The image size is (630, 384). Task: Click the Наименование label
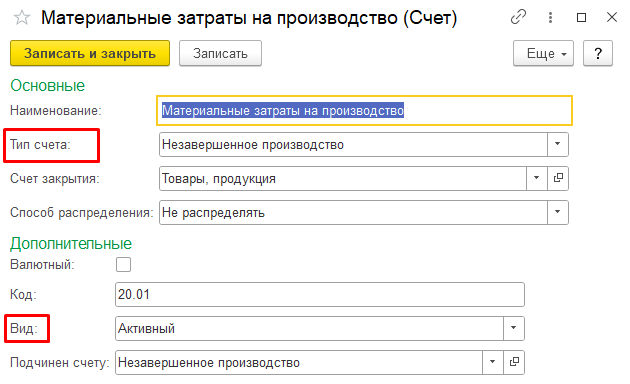(x=56, y=110)
